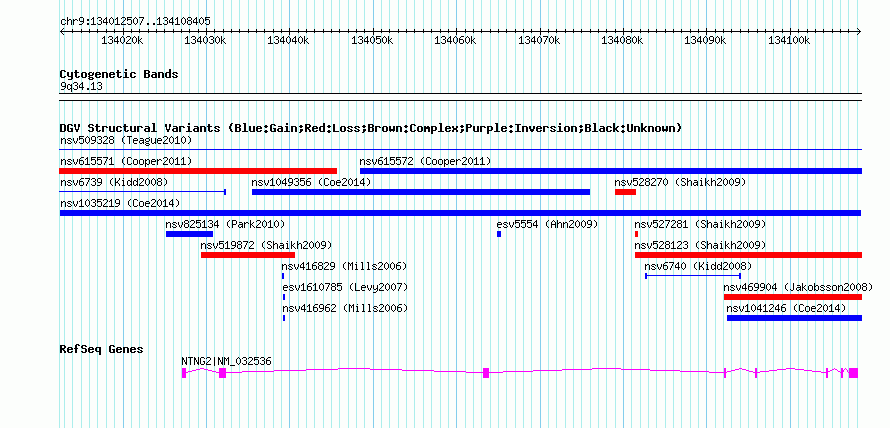The image size is (890, 428).
Task: Click the 134040k ruler tick label
Action: (x=288, y=40)
